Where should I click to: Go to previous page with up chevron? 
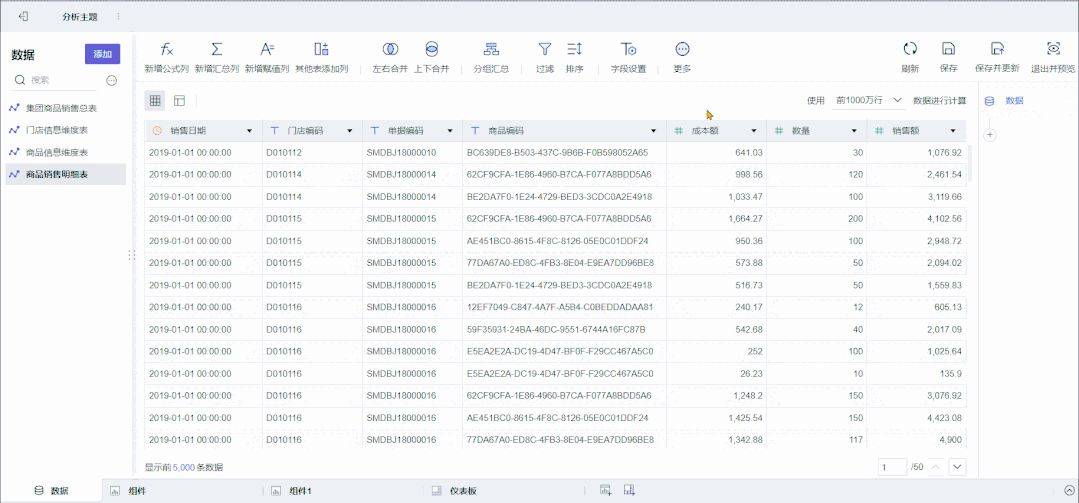tap(936, 467)
